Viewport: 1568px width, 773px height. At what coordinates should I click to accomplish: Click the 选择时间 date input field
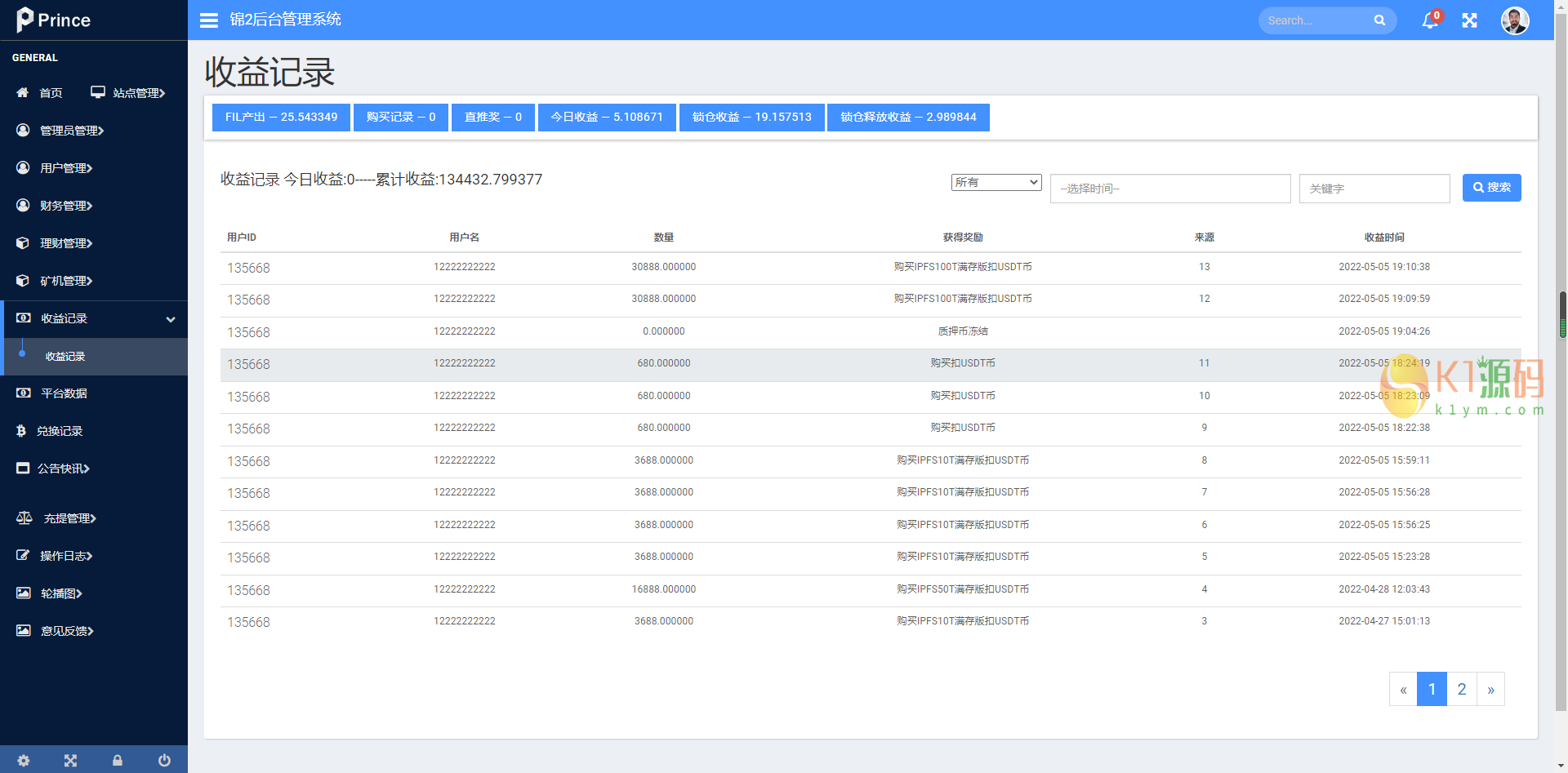[1169, 189]
